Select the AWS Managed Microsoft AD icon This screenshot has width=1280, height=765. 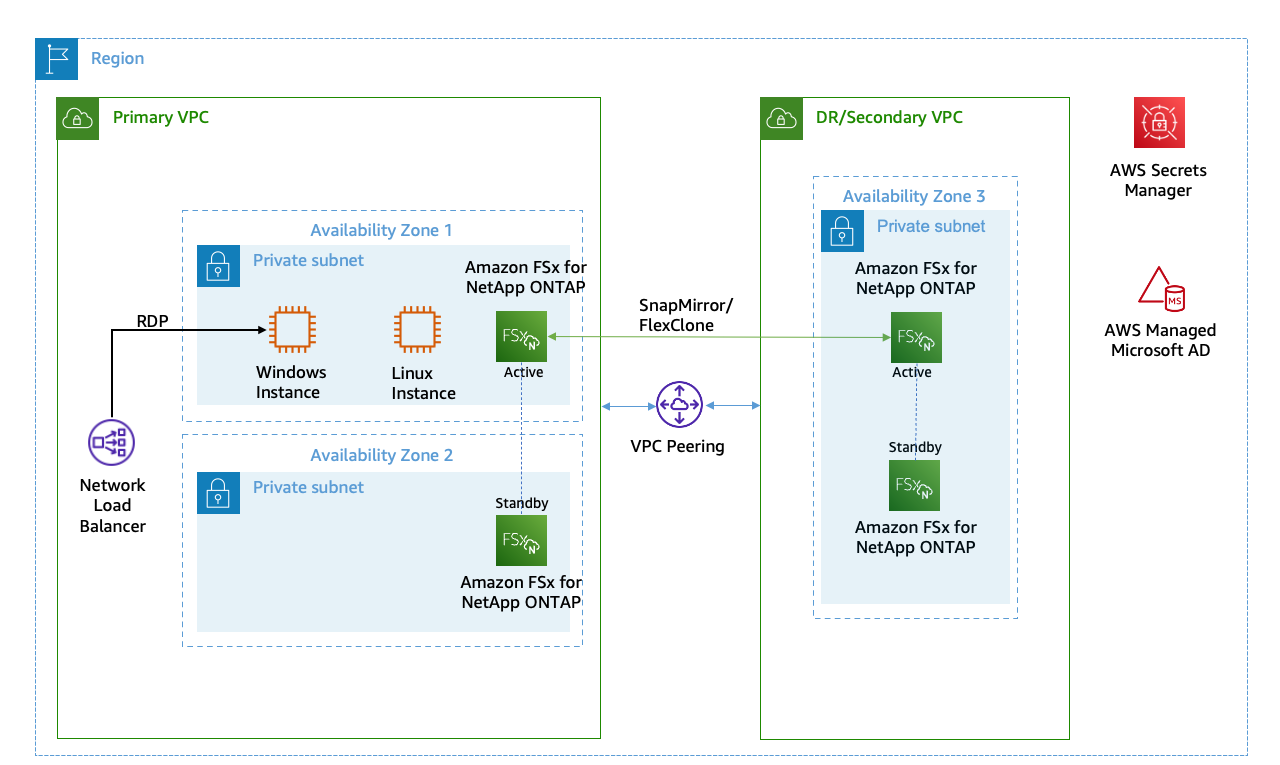click(x=1161, y=289)
